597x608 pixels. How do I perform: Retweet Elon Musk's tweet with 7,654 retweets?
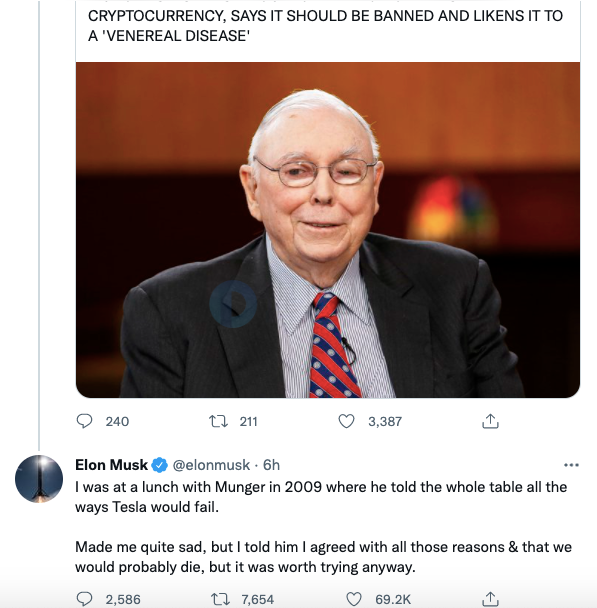(x=220, y=599)
